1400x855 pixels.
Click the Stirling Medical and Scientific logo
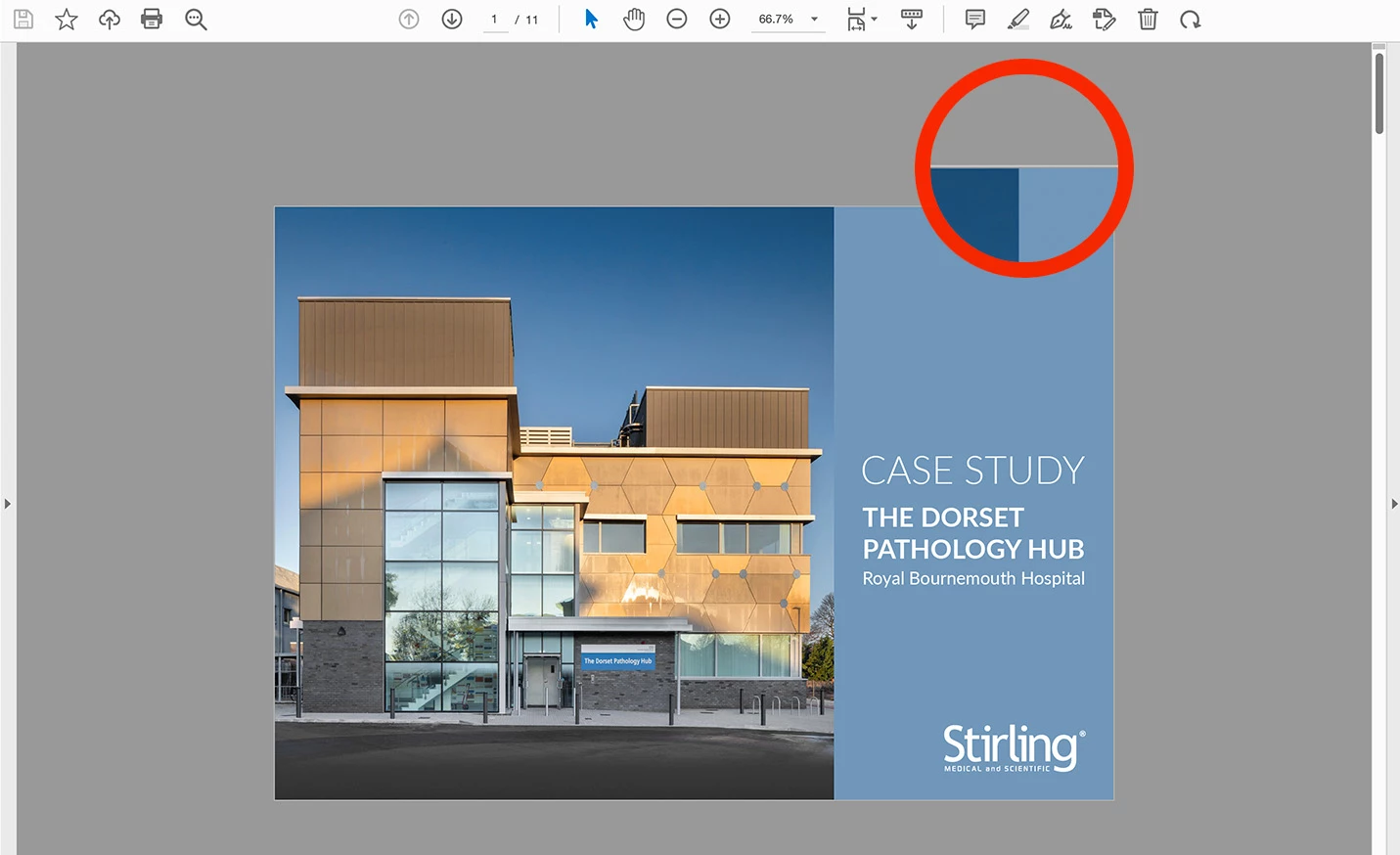click(1014, 748)
